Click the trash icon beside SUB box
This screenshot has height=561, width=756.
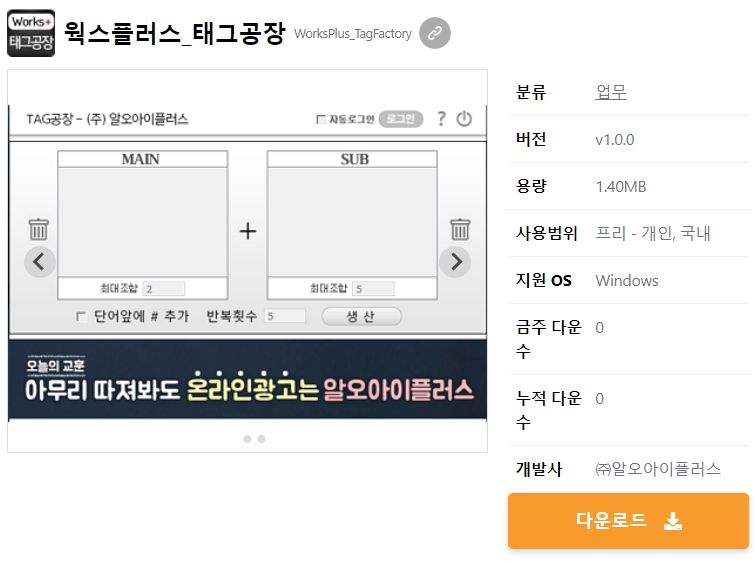460,229
